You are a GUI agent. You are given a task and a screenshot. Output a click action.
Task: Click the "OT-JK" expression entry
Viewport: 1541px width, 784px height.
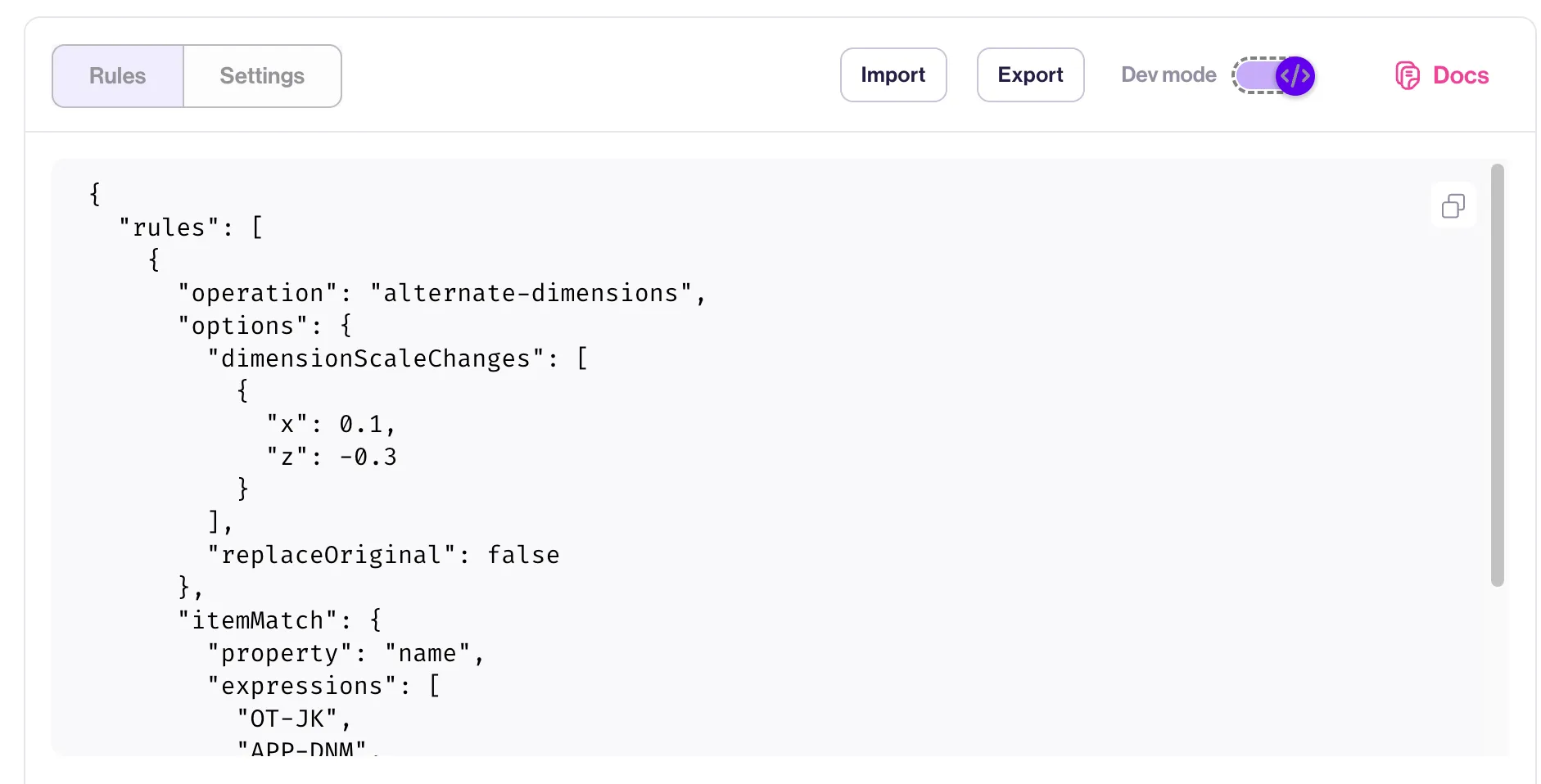pos(294,719)
